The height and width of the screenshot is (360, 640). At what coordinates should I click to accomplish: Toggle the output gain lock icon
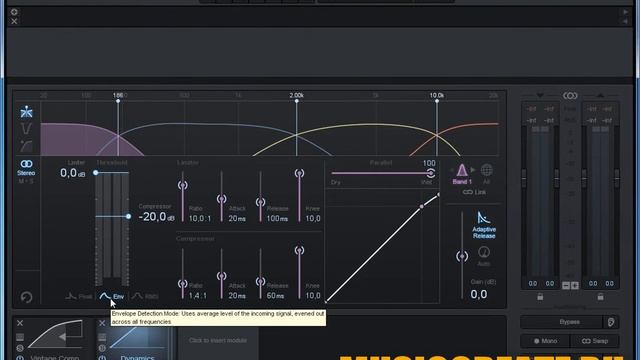pyautogui.click(x=600, y=297)
